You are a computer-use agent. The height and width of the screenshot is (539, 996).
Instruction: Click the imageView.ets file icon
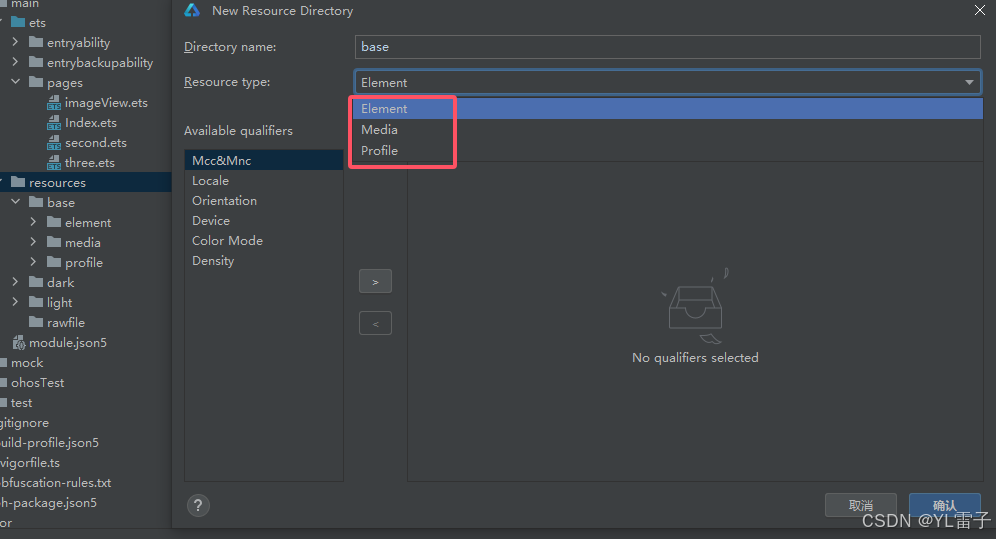54,103
